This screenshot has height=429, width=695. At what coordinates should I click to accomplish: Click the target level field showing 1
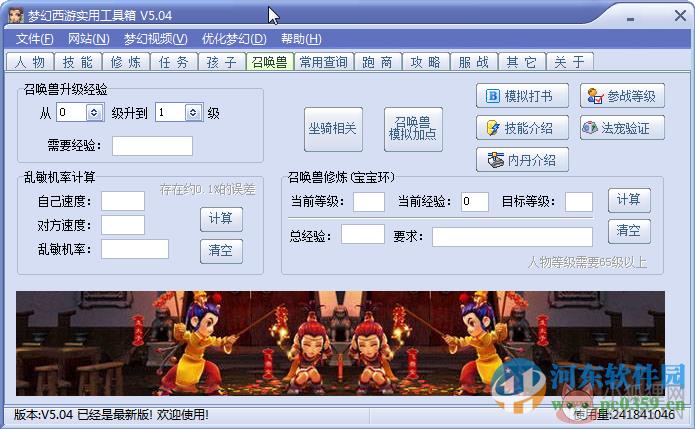pyautogui.click(x=171, y=113)
